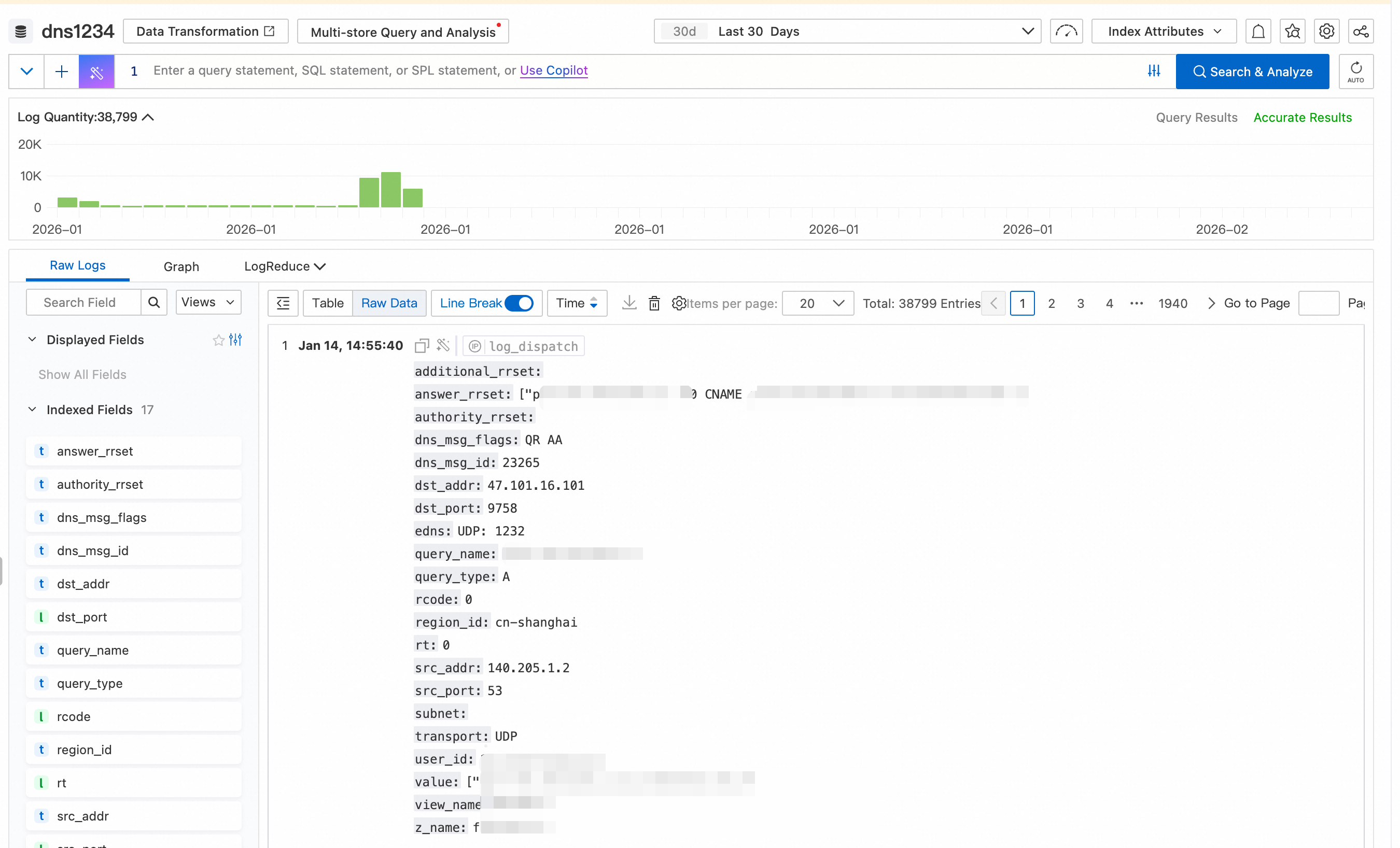1400x848 pixels.
Task: Open the LogReduce tab
Action: (x=284, y=266)
